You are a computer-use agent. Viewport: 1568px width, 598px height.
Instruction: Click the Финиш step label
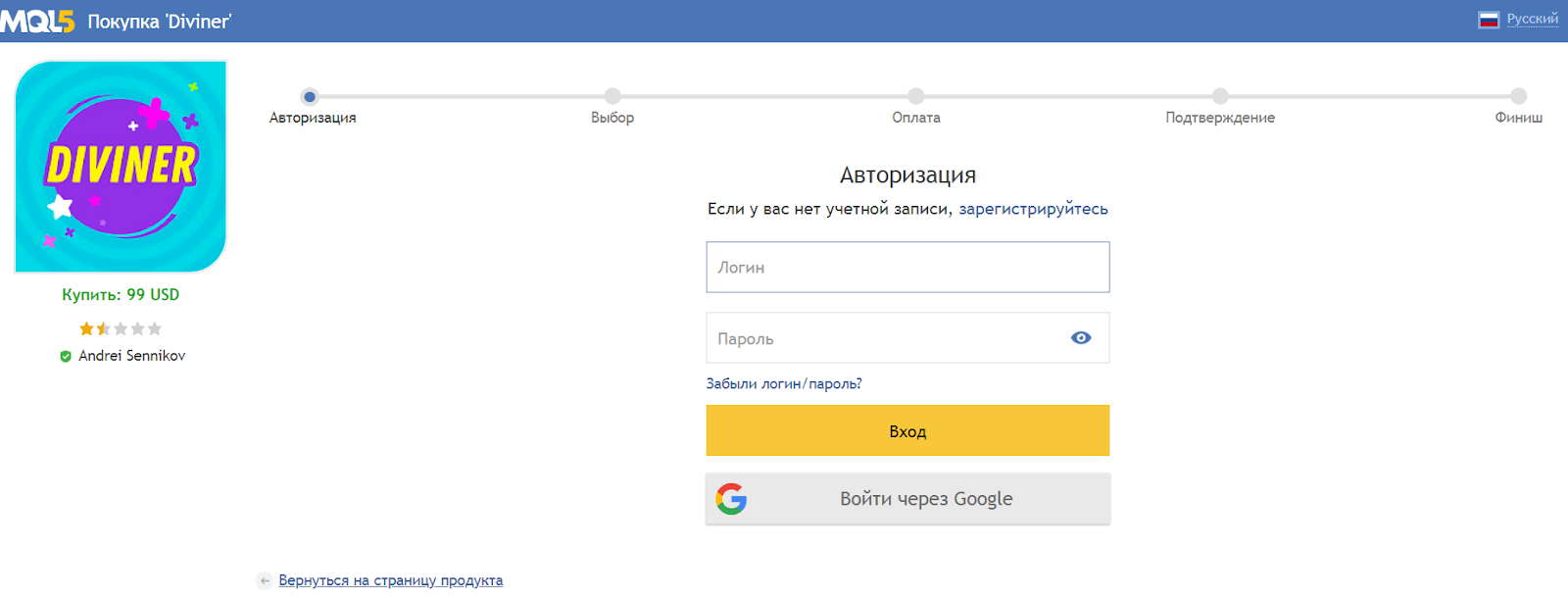[1519, 118]
